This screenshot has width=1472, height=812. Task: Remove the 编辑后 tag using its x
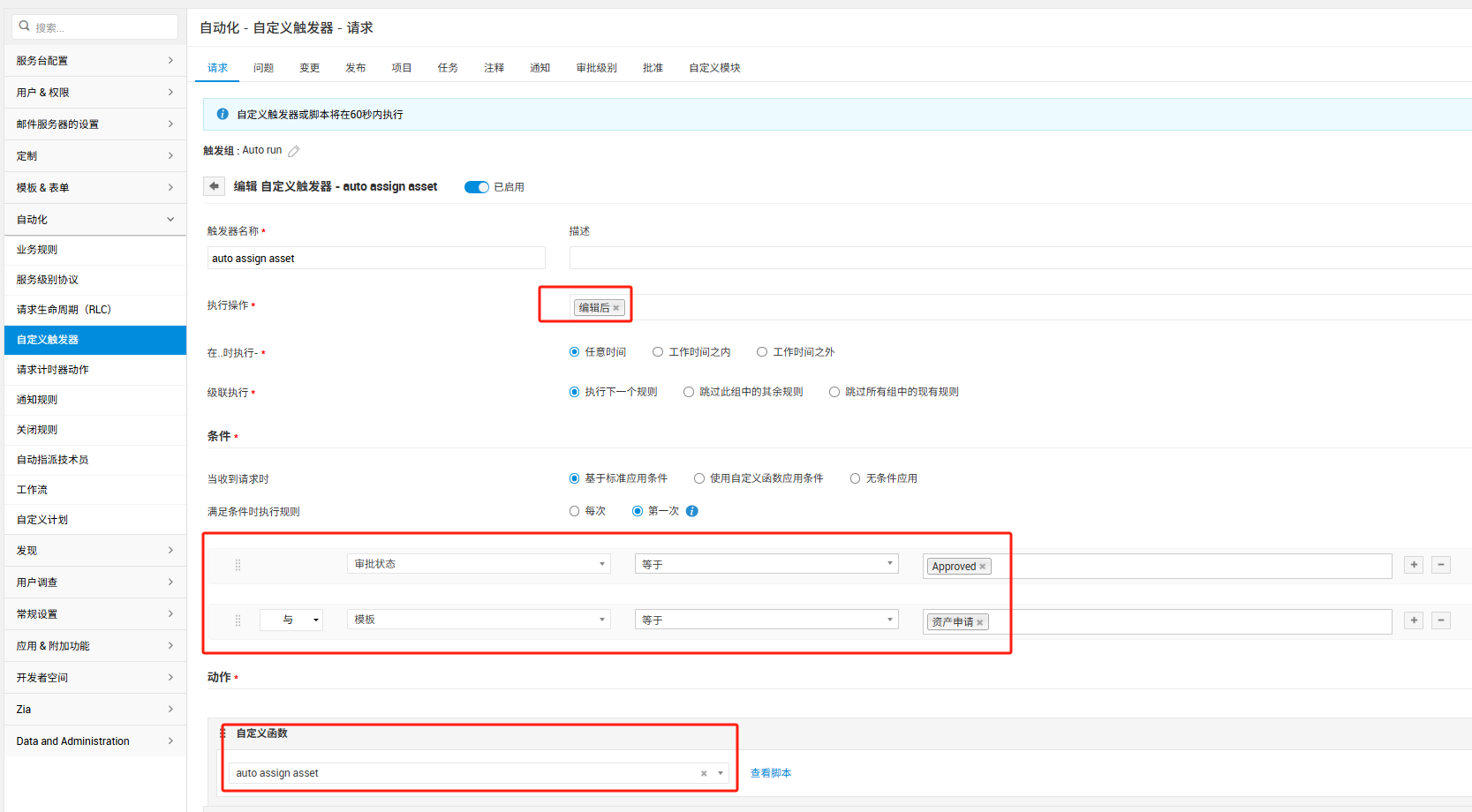[x=616, y=308]
